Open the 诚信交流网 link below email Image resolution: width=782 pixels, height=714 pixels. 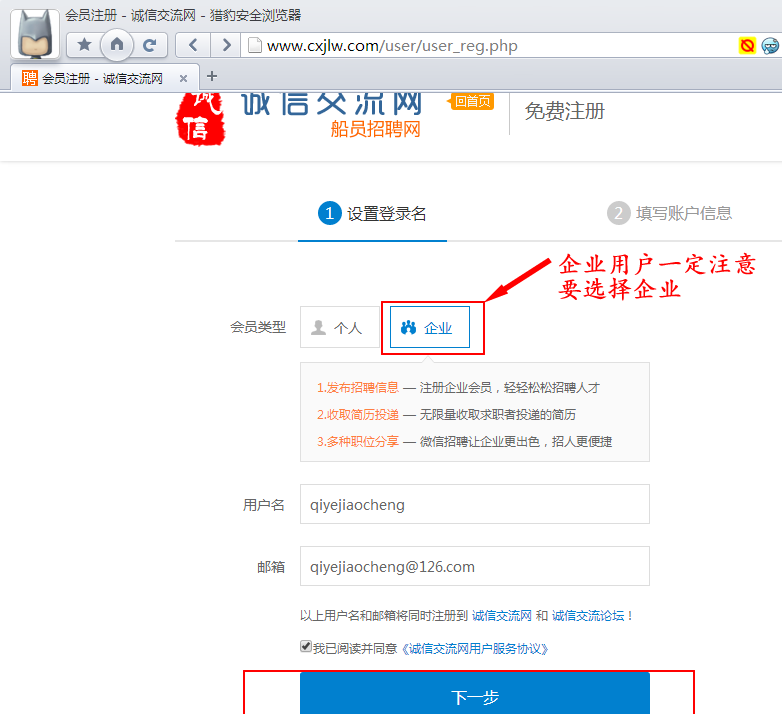502,616
